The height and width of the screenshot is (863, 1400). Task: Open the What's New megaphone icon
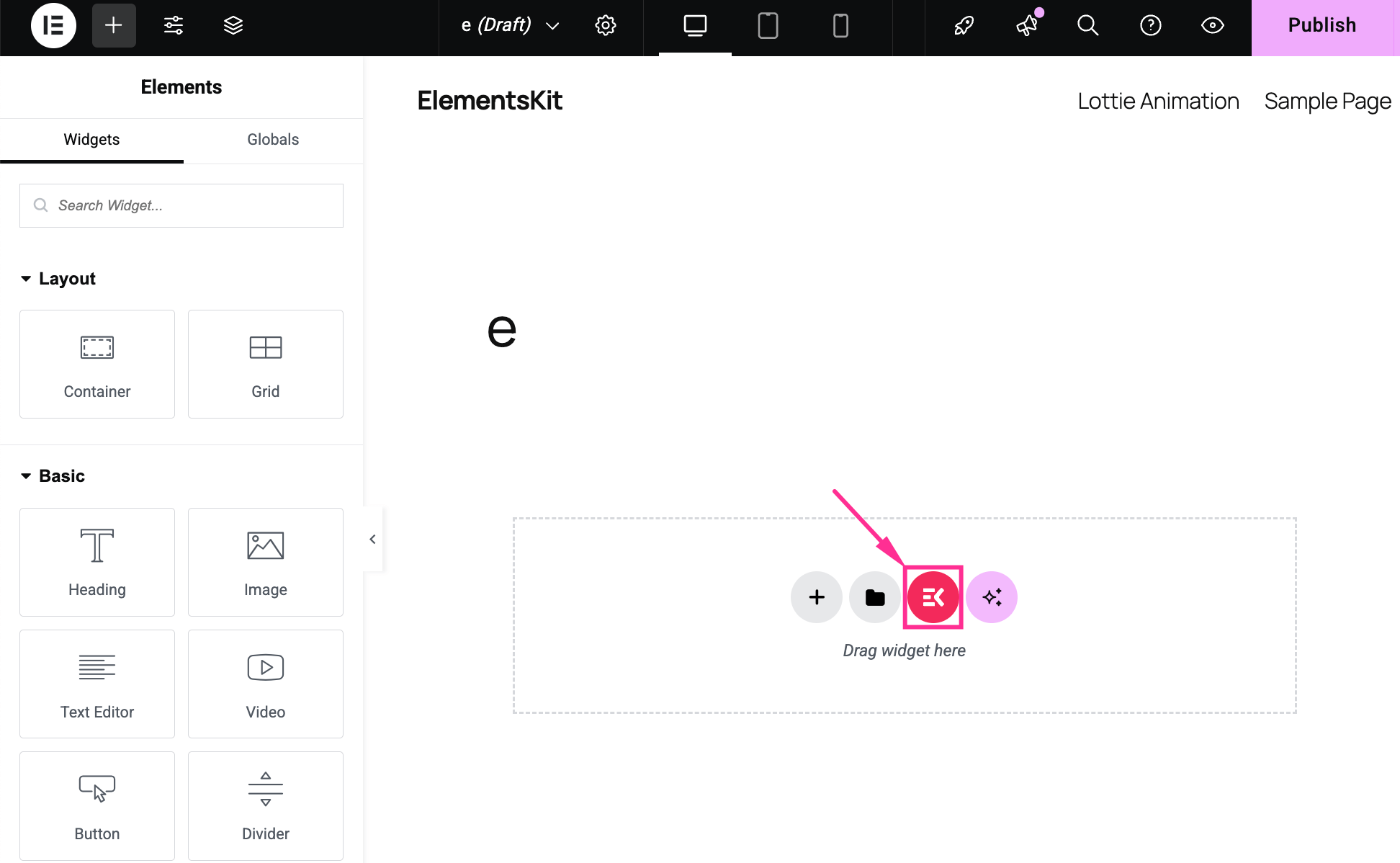[1027, 26]
